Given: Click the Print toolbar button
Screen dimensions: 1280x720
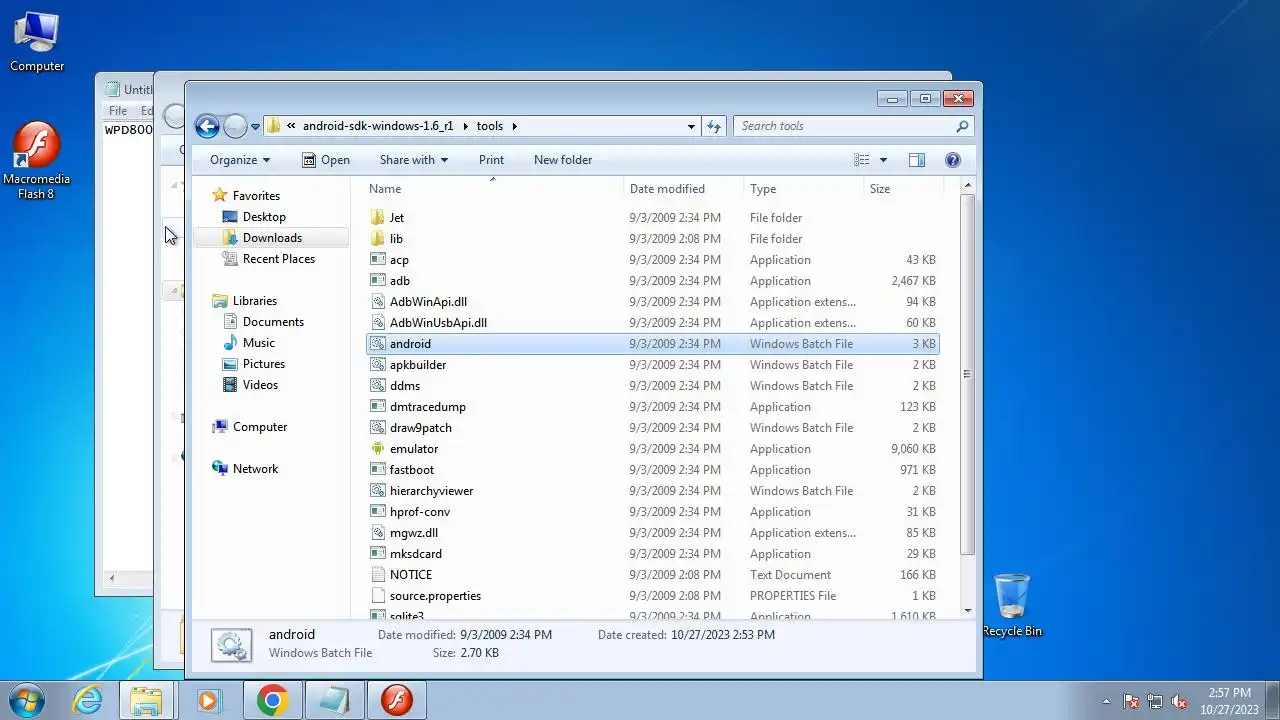Looking at the screenshot, I should 491,160.
